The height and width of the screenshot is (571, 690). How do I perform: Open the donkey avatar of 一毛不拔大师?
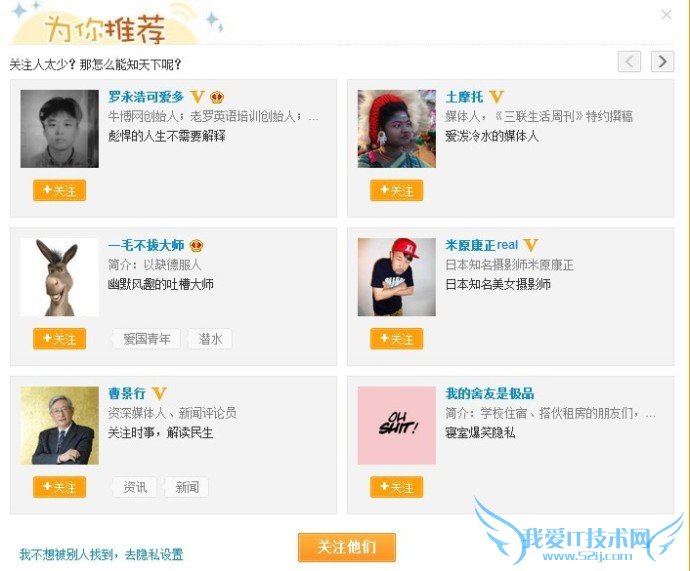coord(59,277)
